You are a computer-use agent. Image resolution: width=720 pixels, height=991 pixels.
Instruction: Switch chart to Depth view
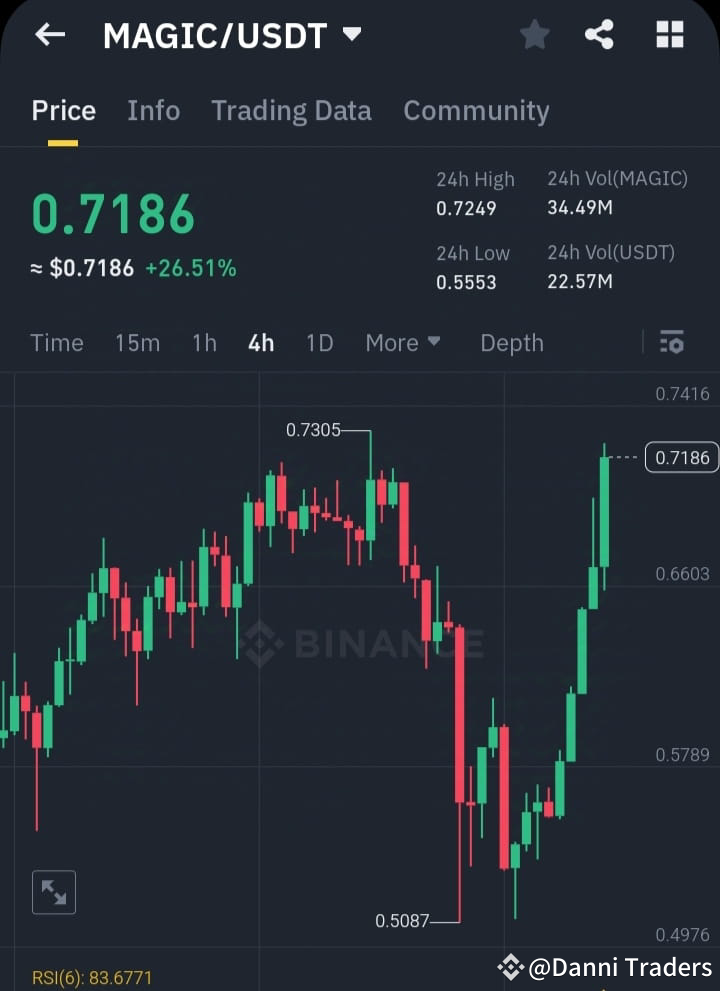click(x=511, y=343)
